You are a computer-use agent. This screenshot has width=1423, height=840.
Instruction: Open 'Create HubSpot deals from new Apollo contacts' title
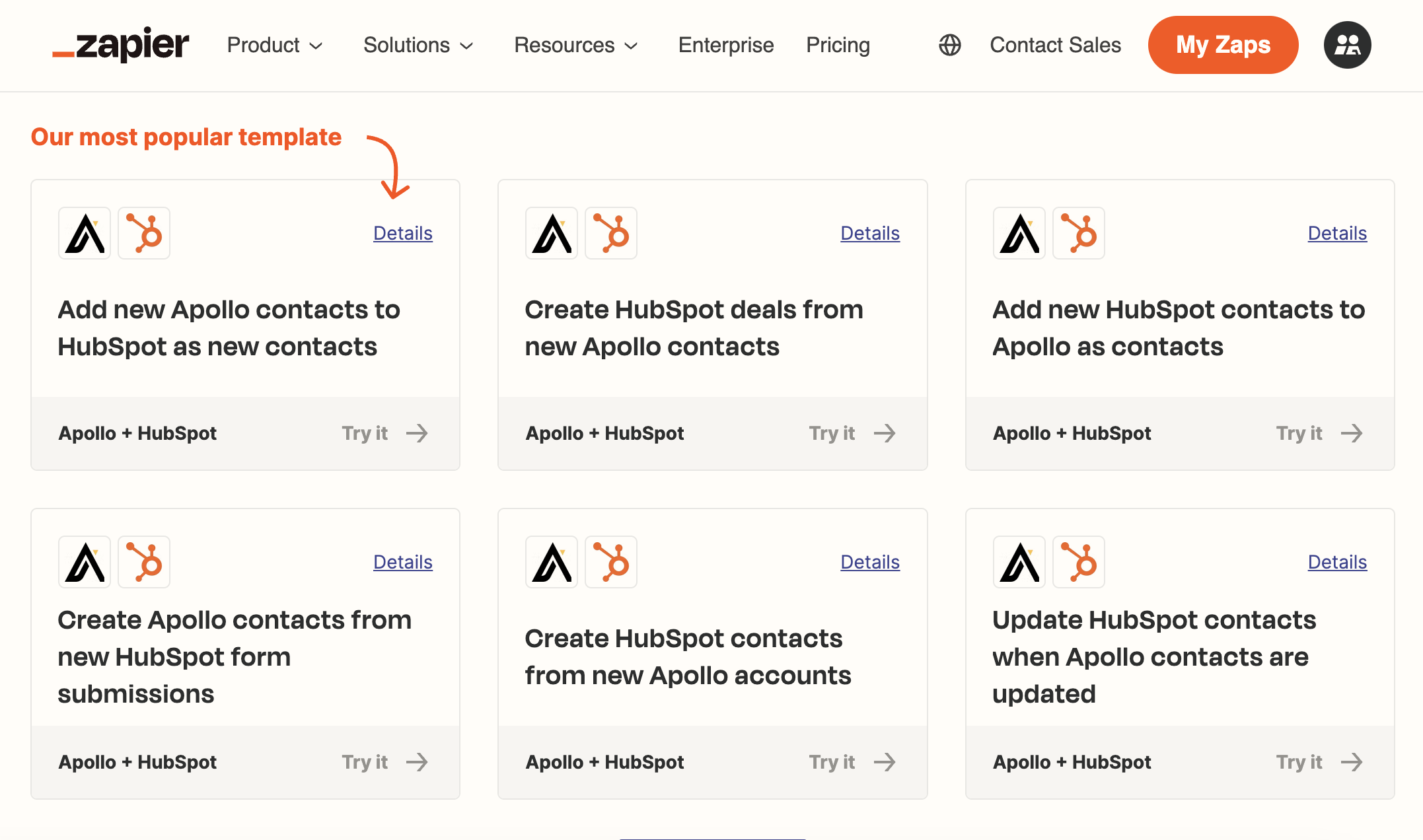pyautogui.click(x=694, y=328)
